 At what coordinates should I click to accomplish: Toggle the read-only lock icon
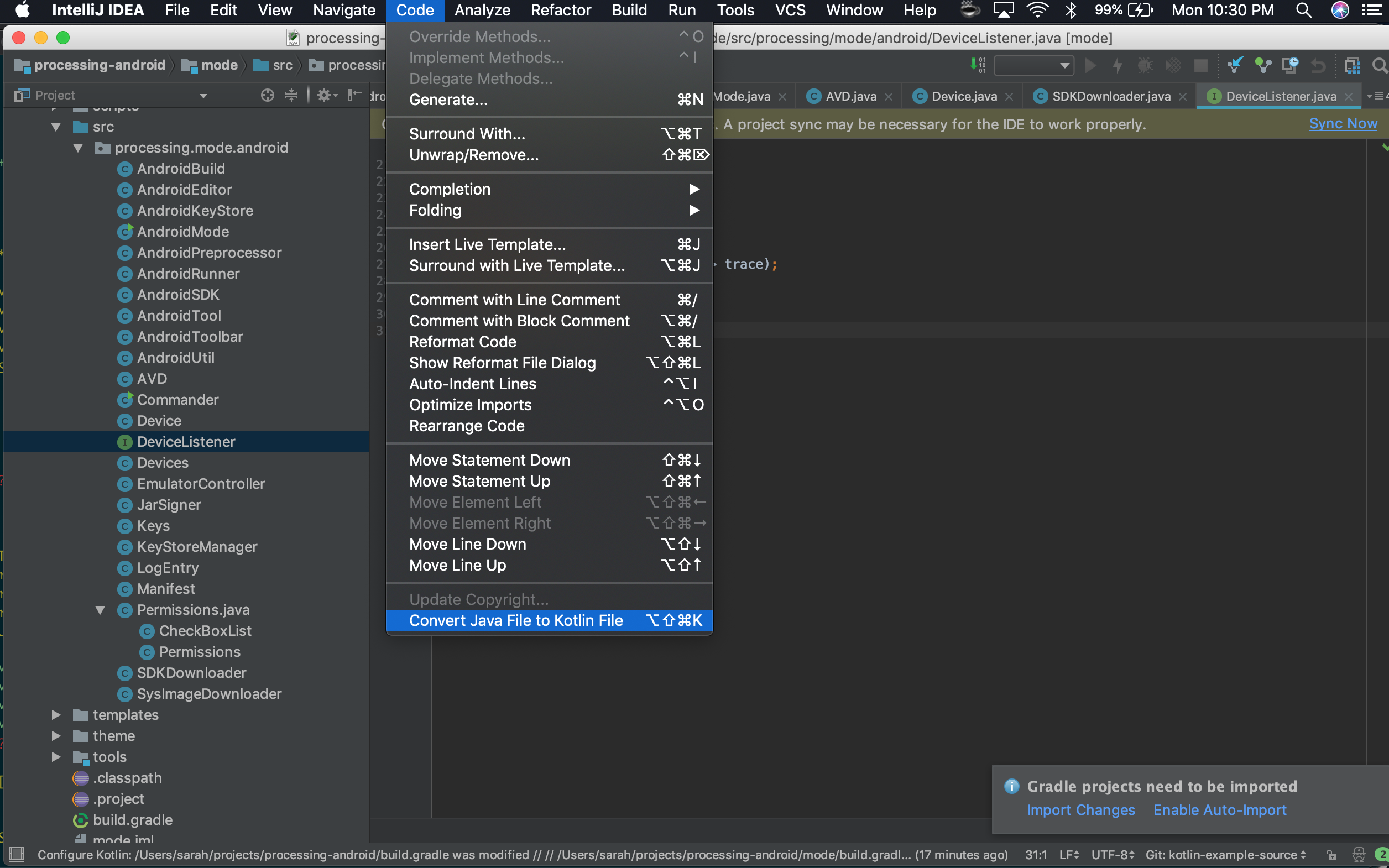pos(1331,855)
